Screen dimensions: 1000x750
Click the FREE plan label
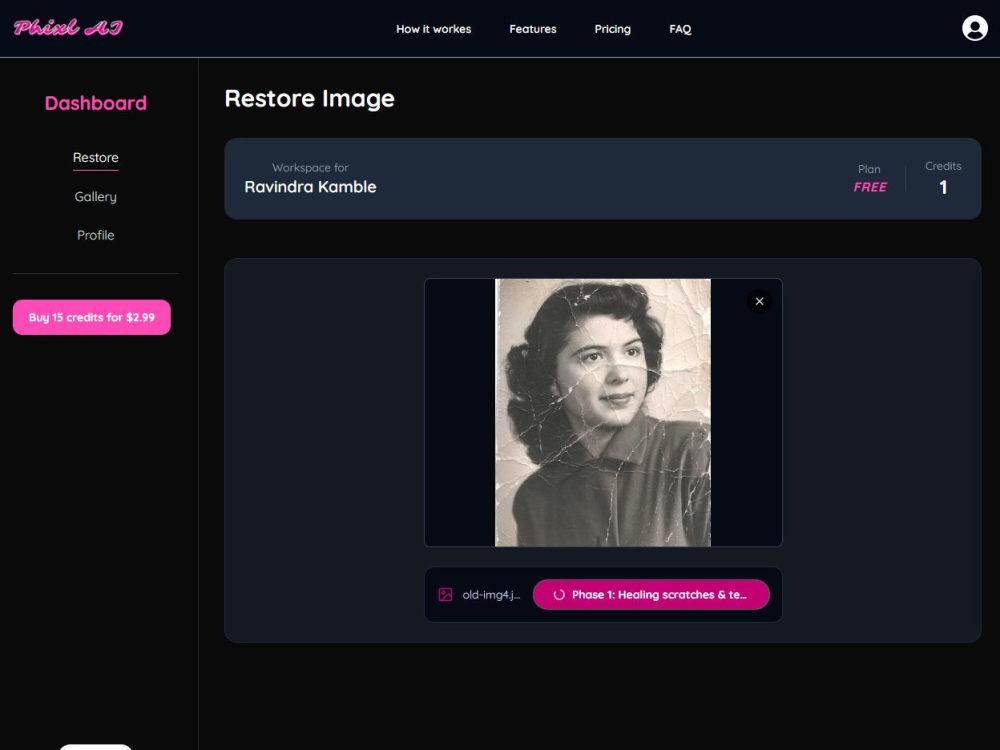(x=870, y=187)
